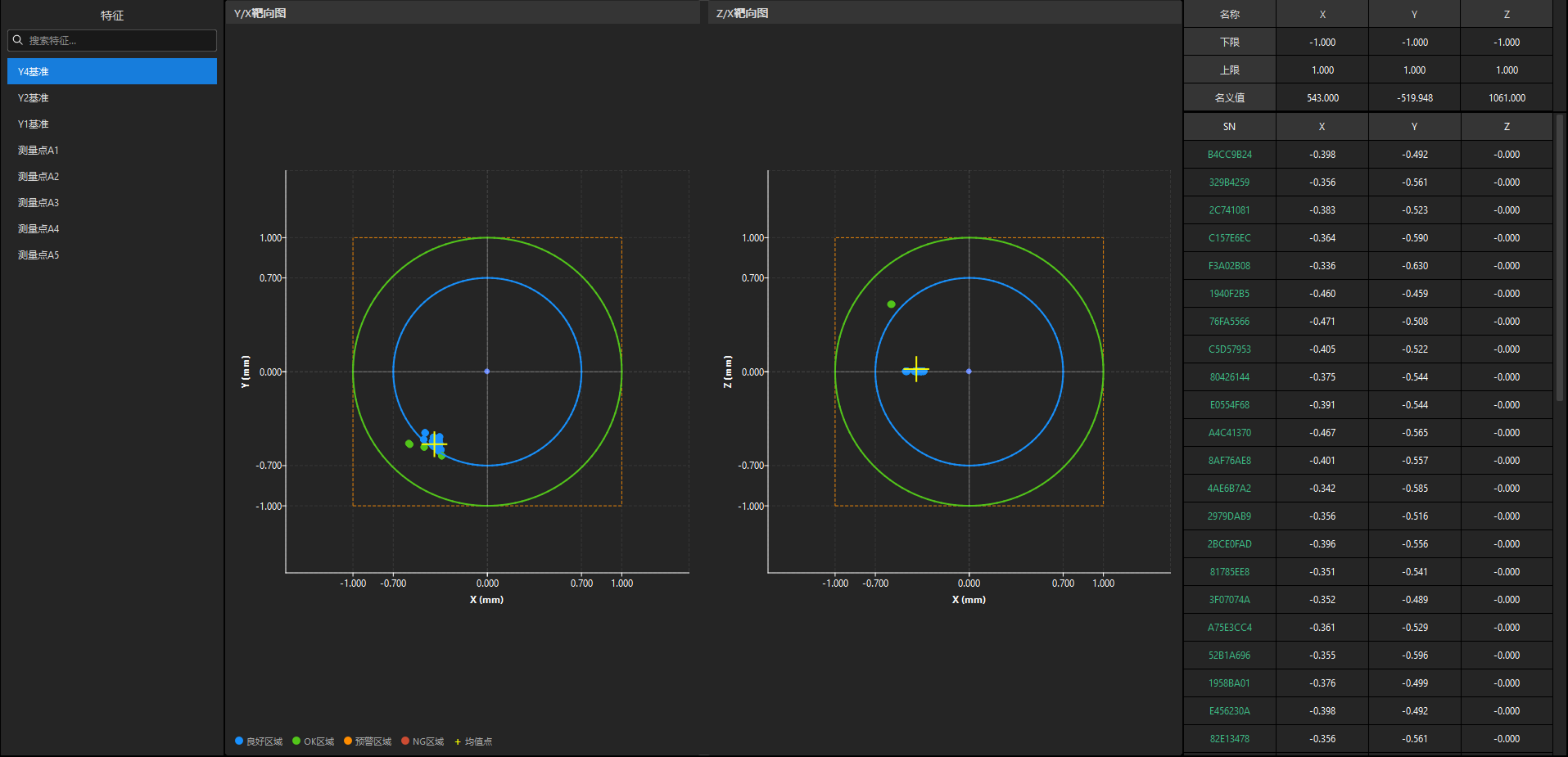
Task: Select feature 测量点A2
Action: 112,176
